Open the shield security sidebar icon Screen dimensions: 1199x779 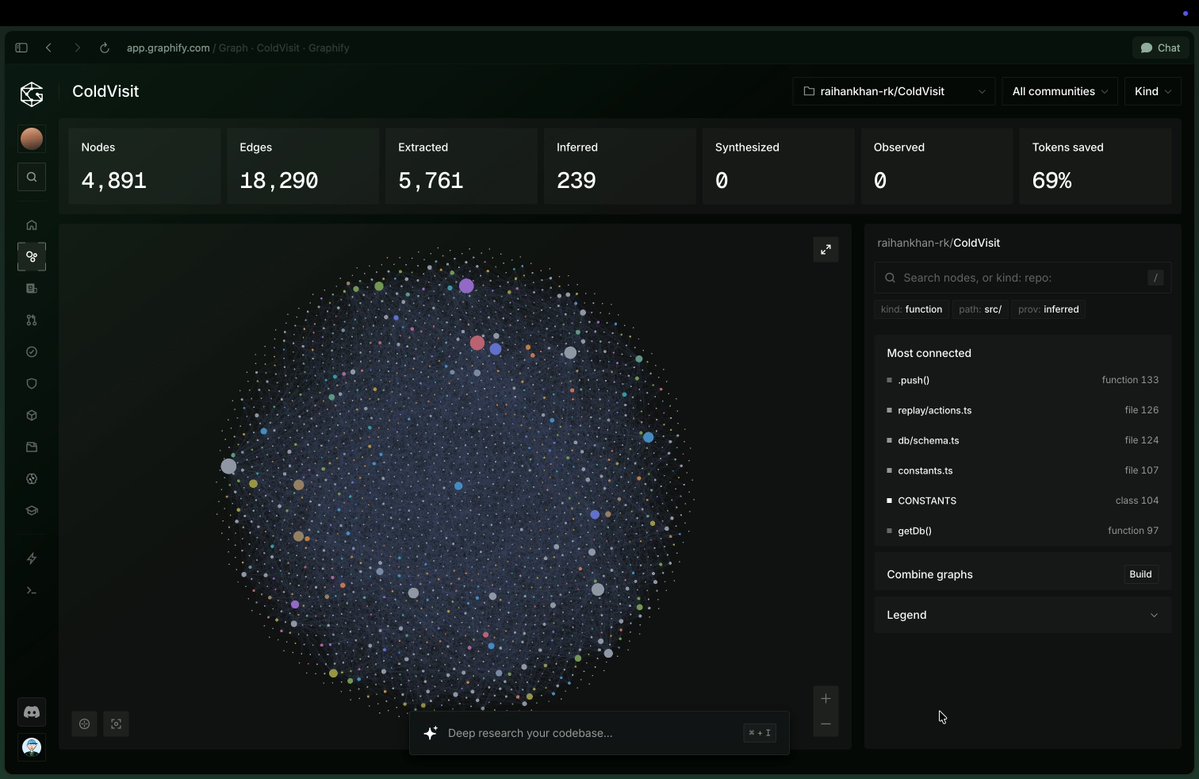point(31,384)
